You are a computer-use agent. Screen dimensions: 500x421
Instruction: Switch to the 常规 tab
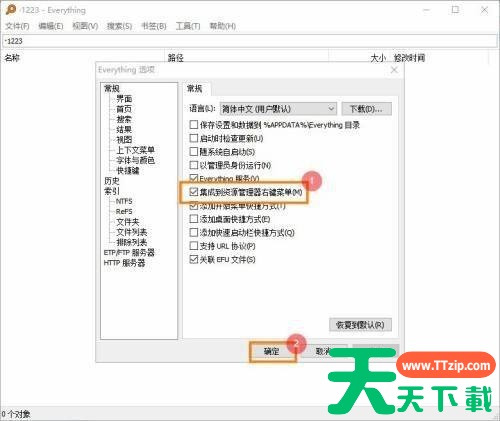(x=195, y=89)
